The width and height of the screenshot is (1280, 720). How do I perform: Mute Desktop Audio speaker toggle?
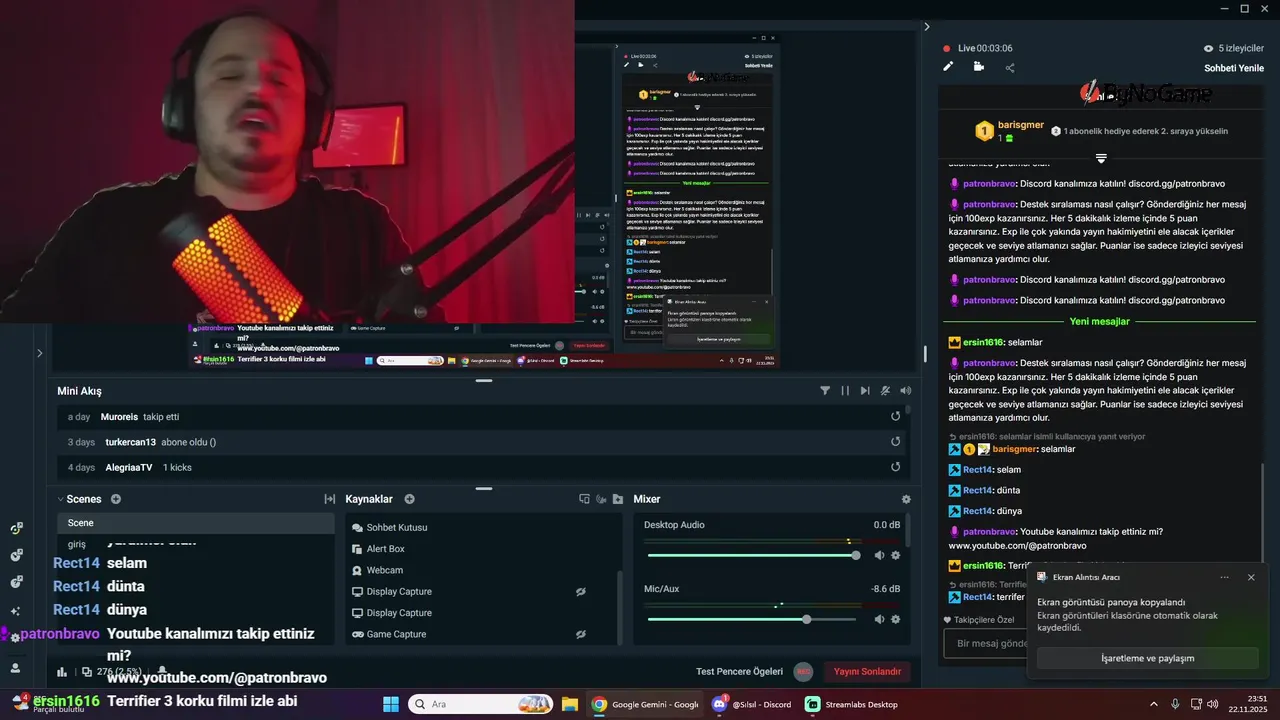coord(880,555)
